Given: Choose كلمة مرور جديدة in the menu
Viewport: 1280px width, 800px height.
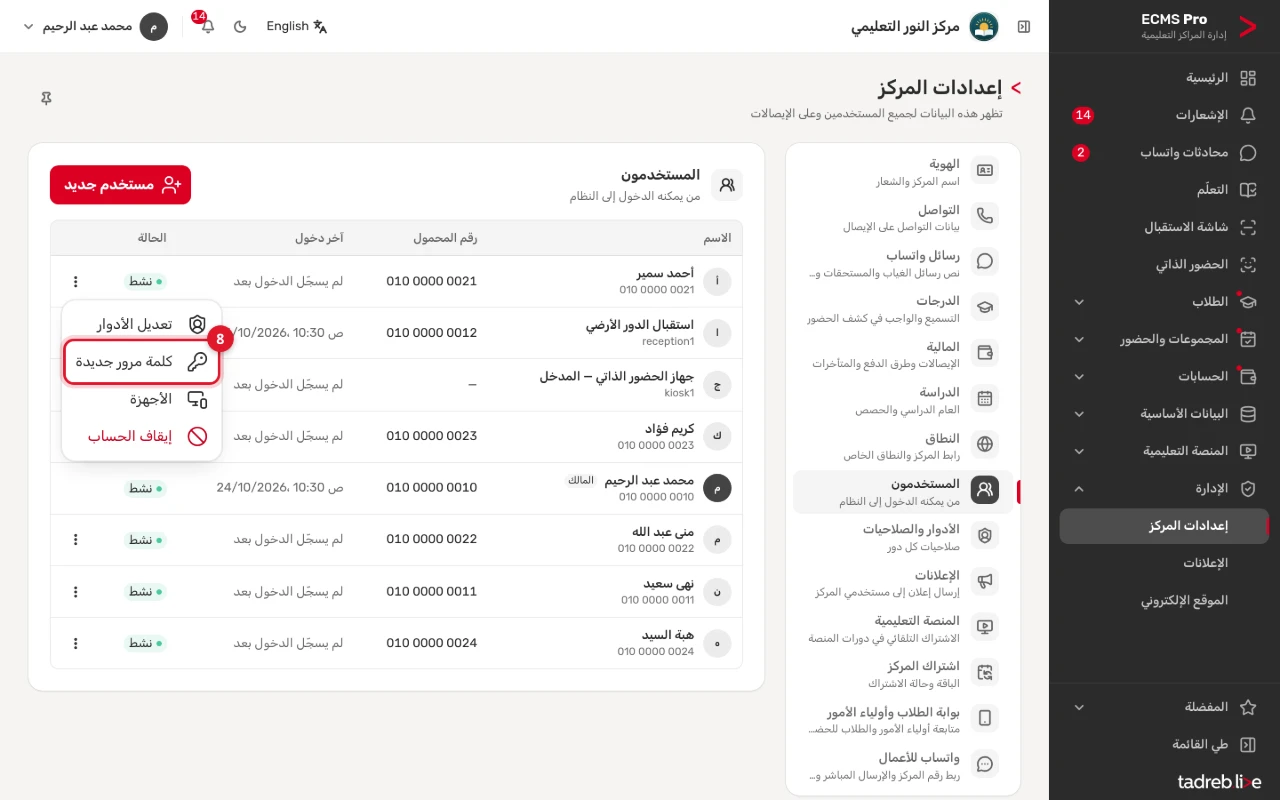Looking at the screenshot, I should [x=141, y=362].
